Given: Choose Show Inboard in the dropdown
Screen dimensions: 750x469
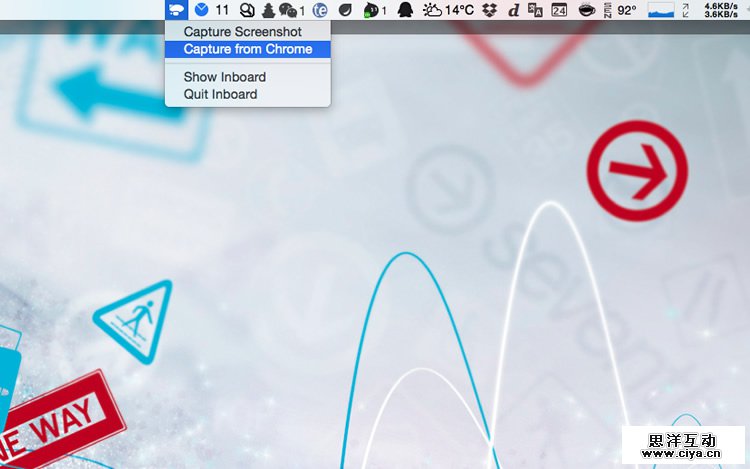Looking at the screenshot, I should (x=248, y=77).
